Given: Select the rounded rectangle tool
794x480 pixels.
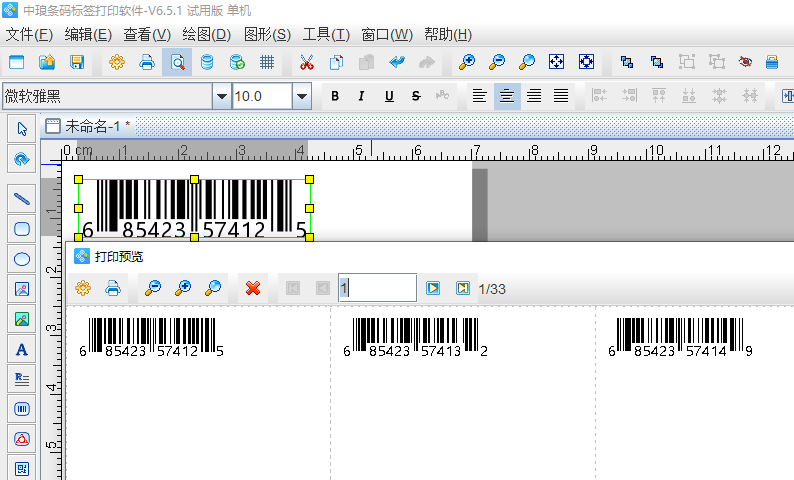Looking at the screenshot, I should pos(21,228).
